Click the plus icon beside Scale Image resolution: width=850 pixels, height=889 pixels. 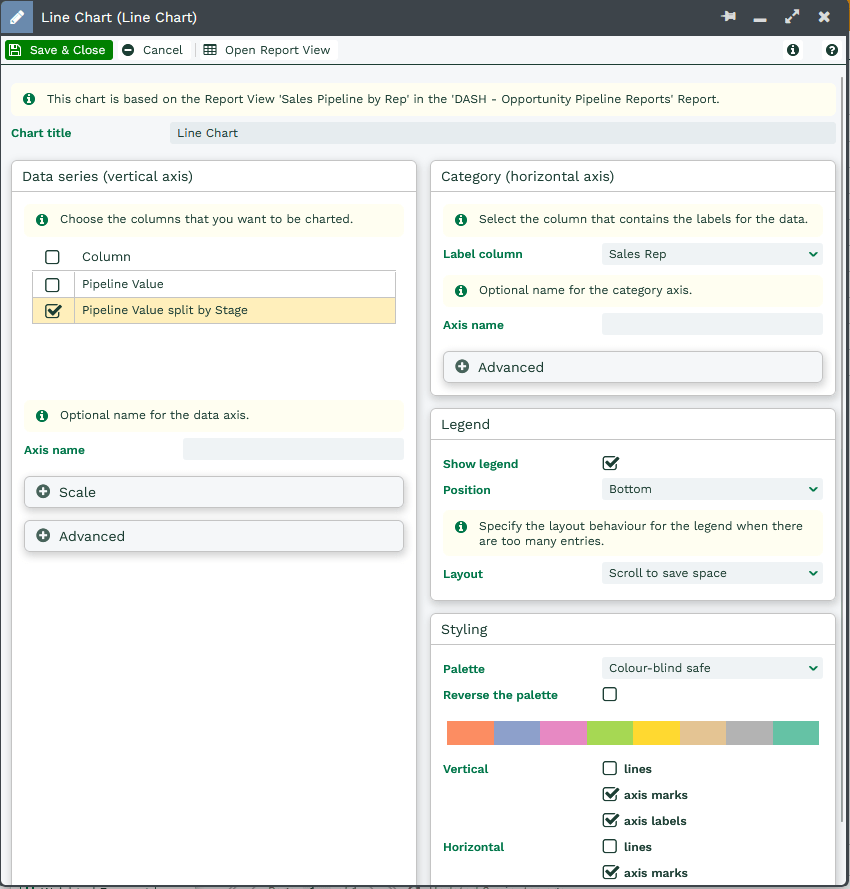point(43,492)
